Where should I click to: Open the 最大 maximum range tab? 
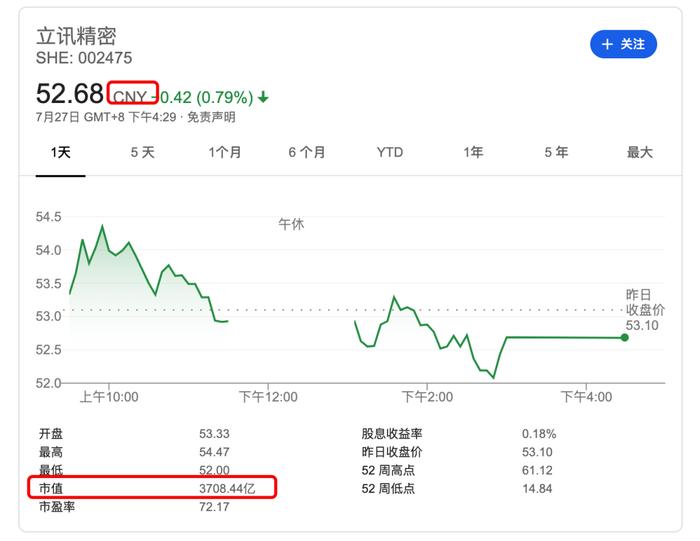point(640,153)
